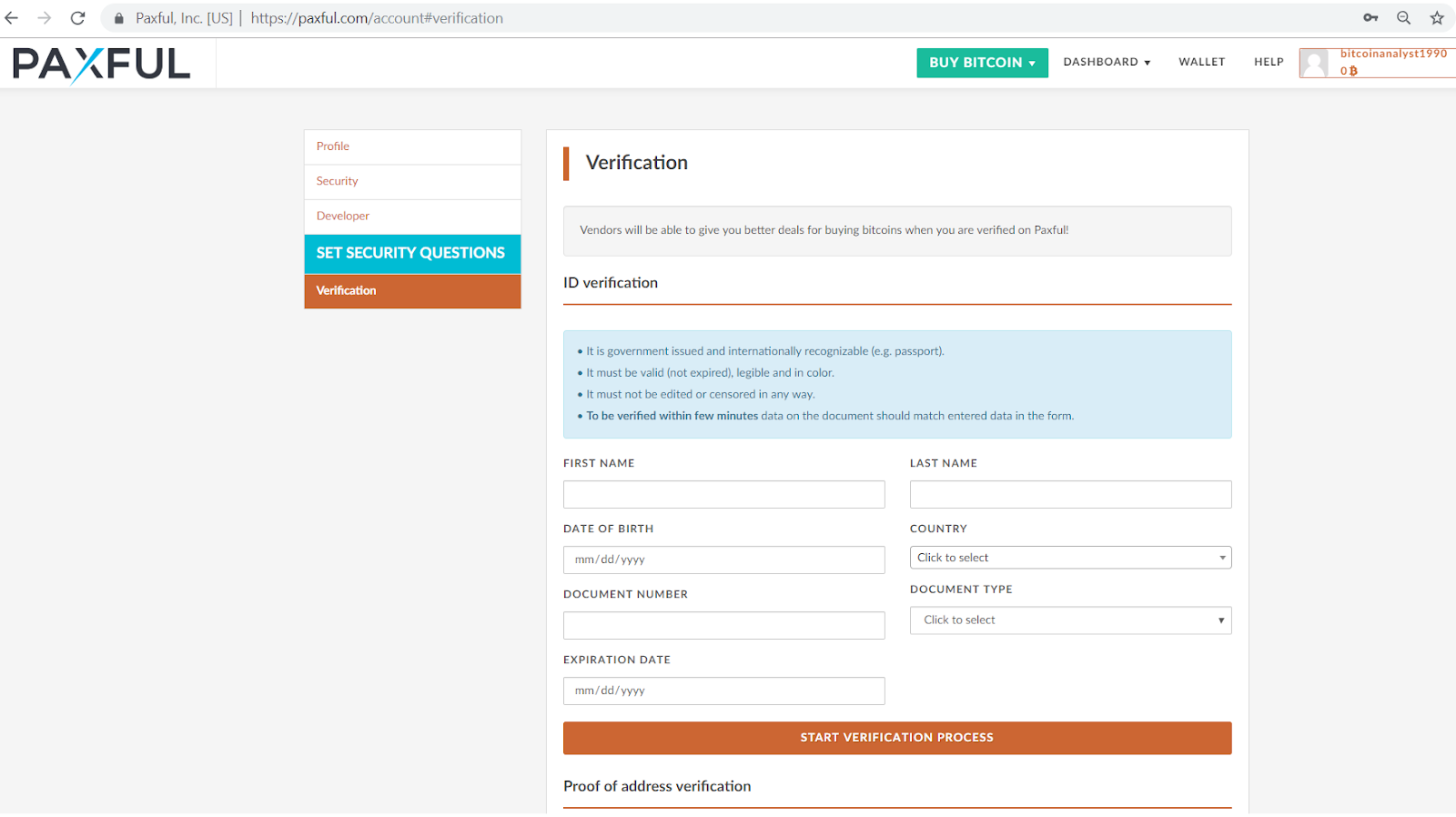Expand the Dashboard menu
Image resolution: width=1456 pixels, height=817 pixels.
[1107, 62]
